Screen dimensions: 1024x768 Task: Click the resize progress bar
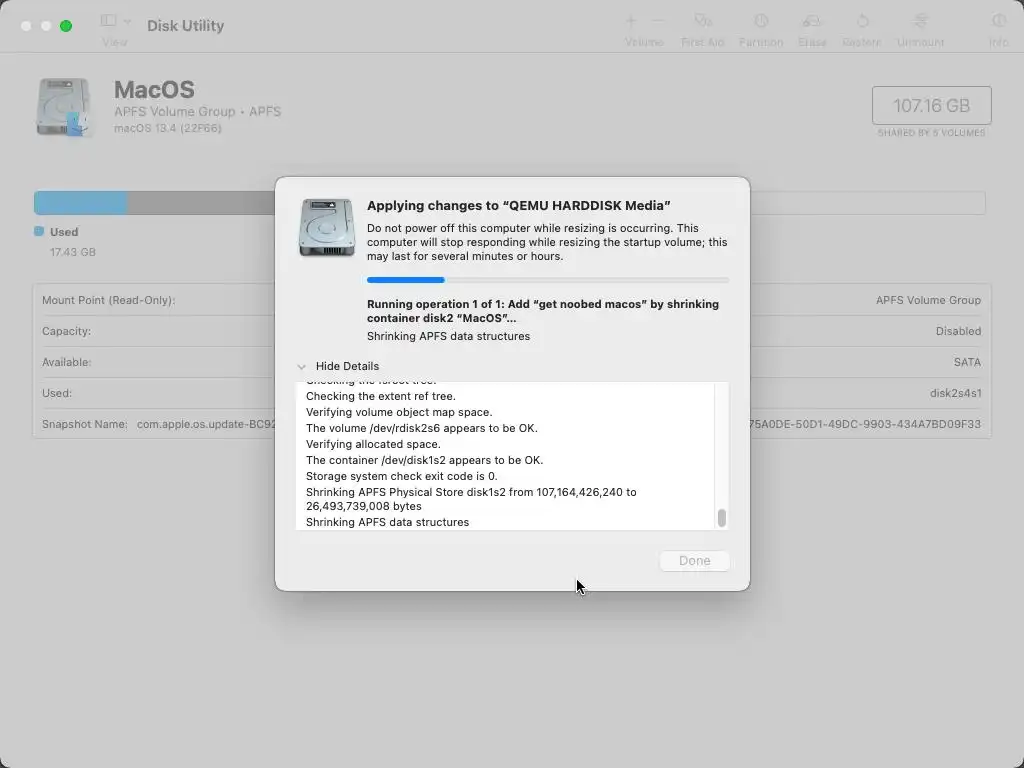(x=547, y=280)
